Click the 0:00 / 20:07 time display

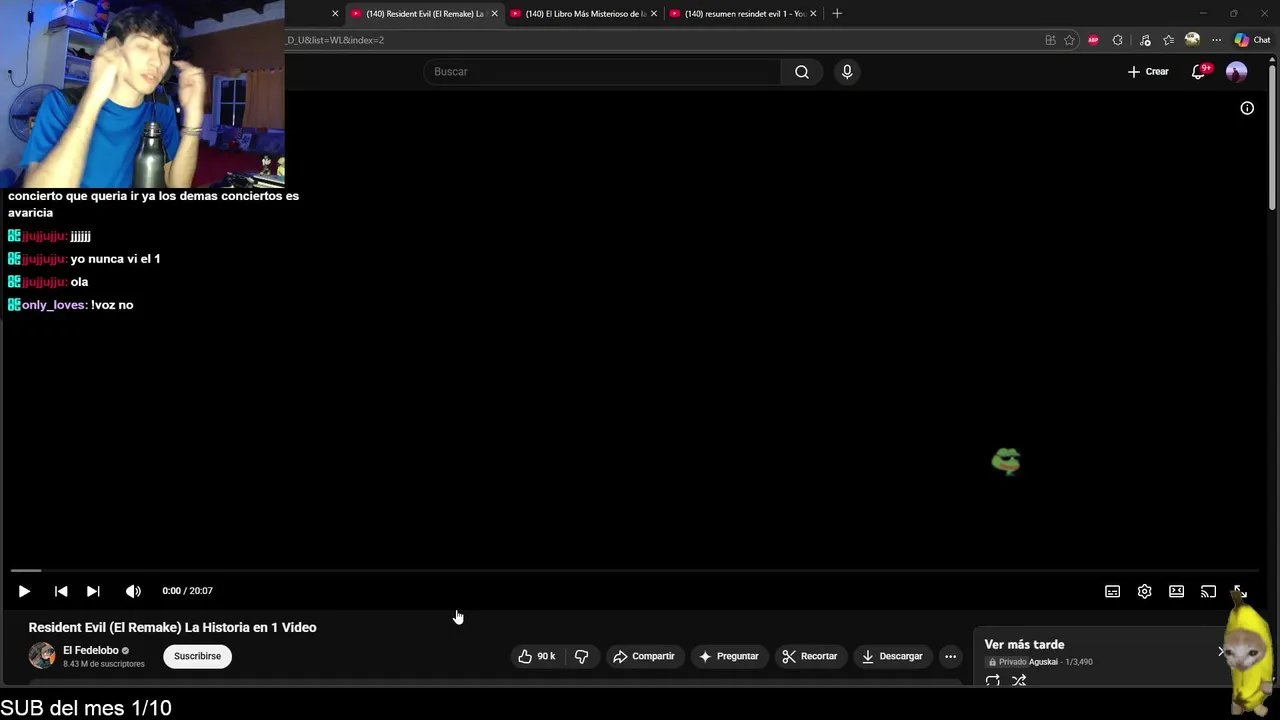click(187, 591)
